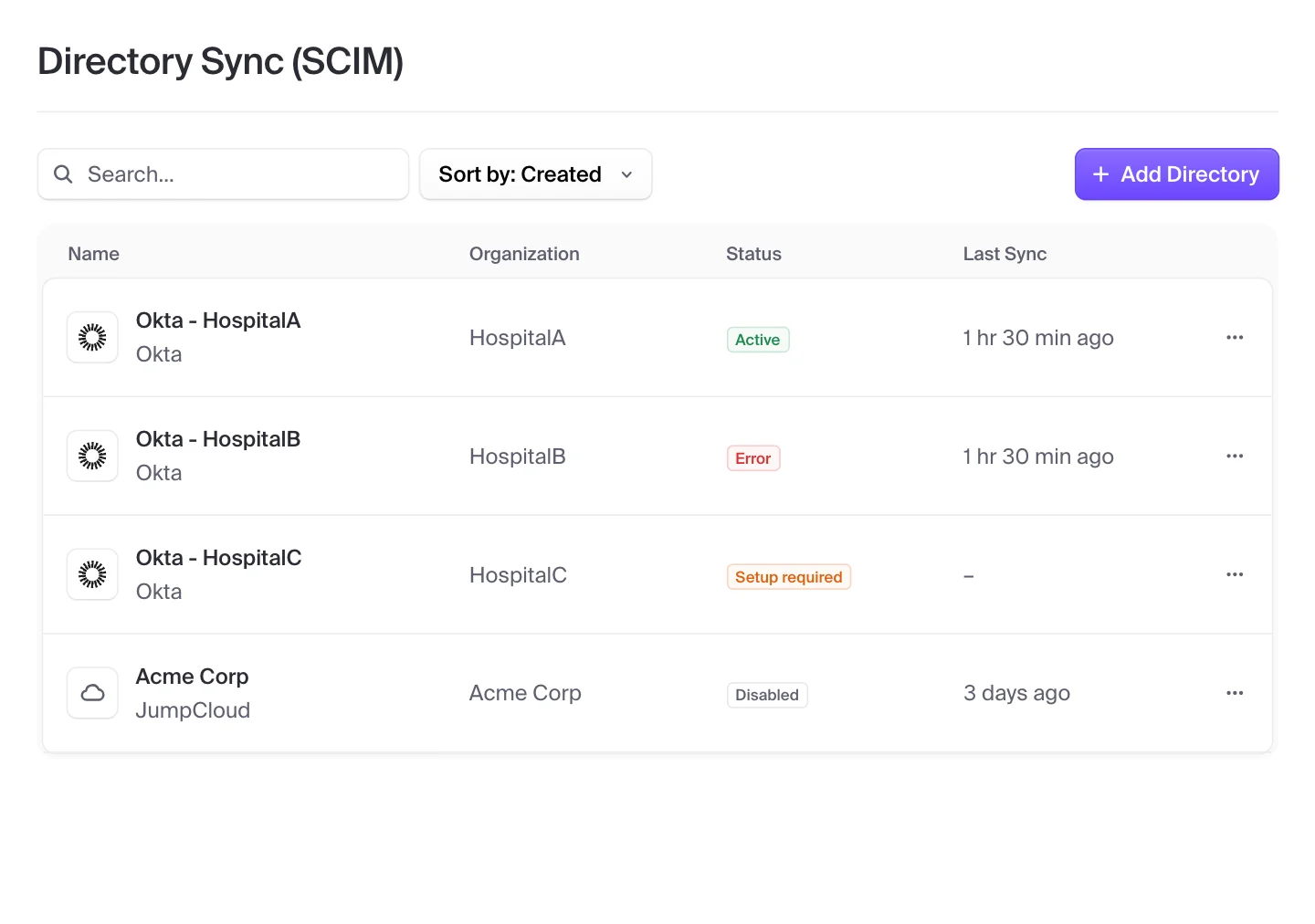Open the Okta - HospitalA directory
Image resolution: width=1315 pixels, height=924 pixels.
coord(218,320)
